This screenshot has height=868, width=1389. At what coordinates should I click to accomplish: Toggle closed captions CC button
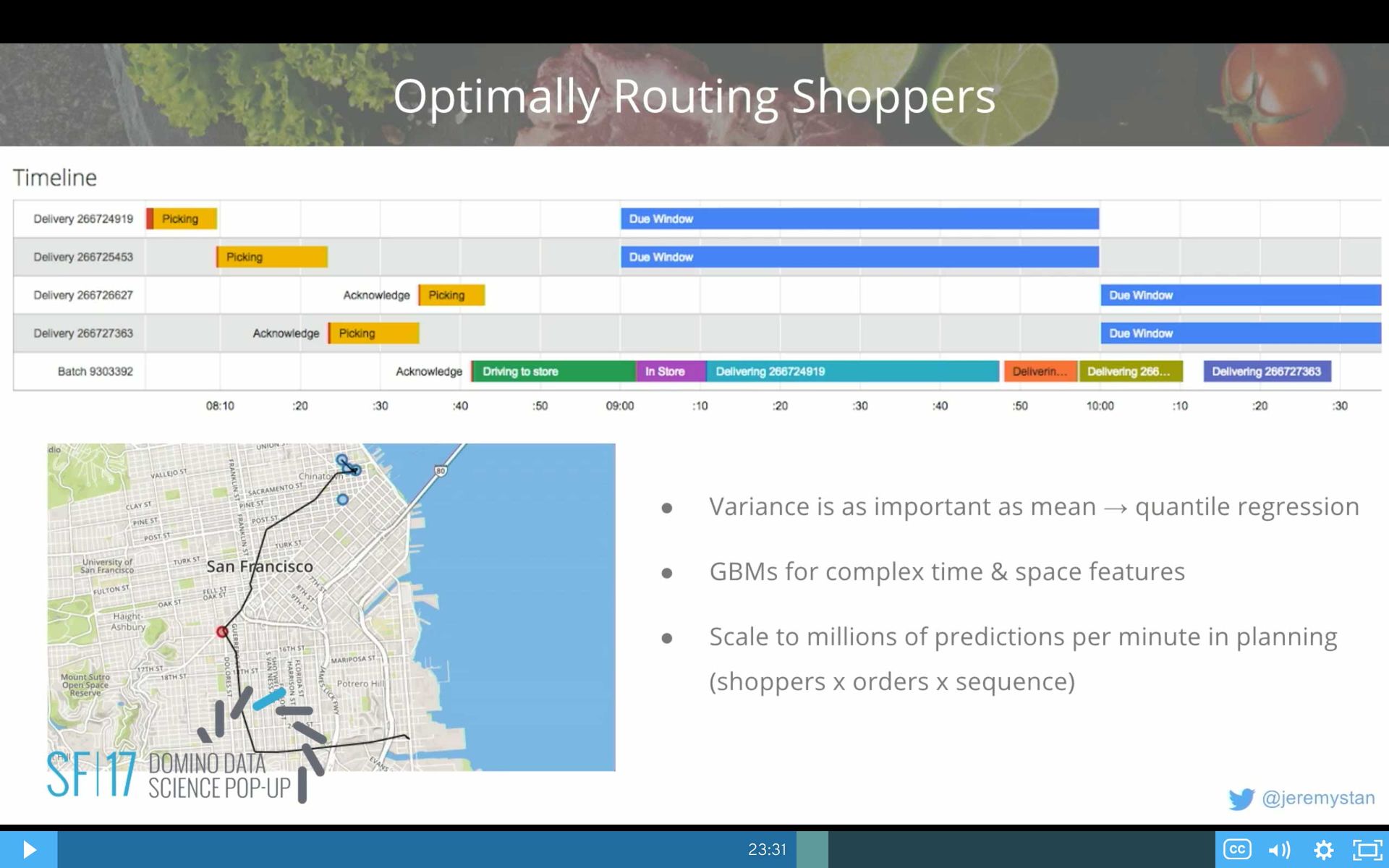[x=1237, y=849]
